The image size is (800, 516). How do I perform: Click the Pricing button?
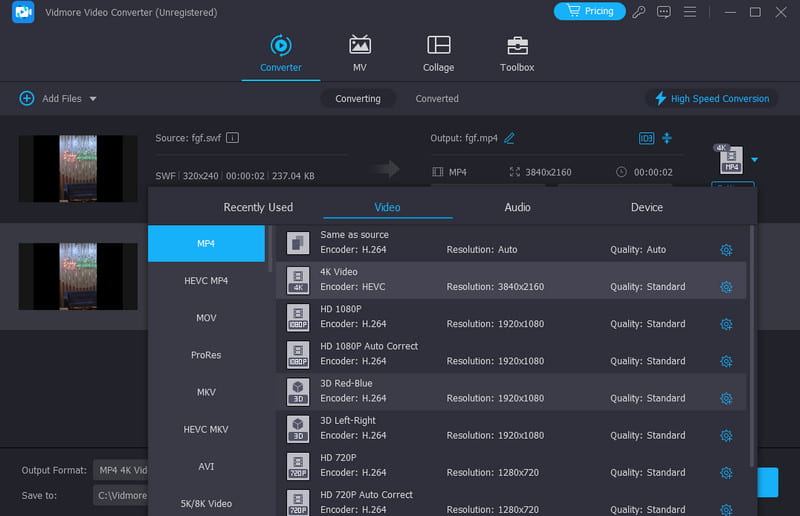(589, 12)
